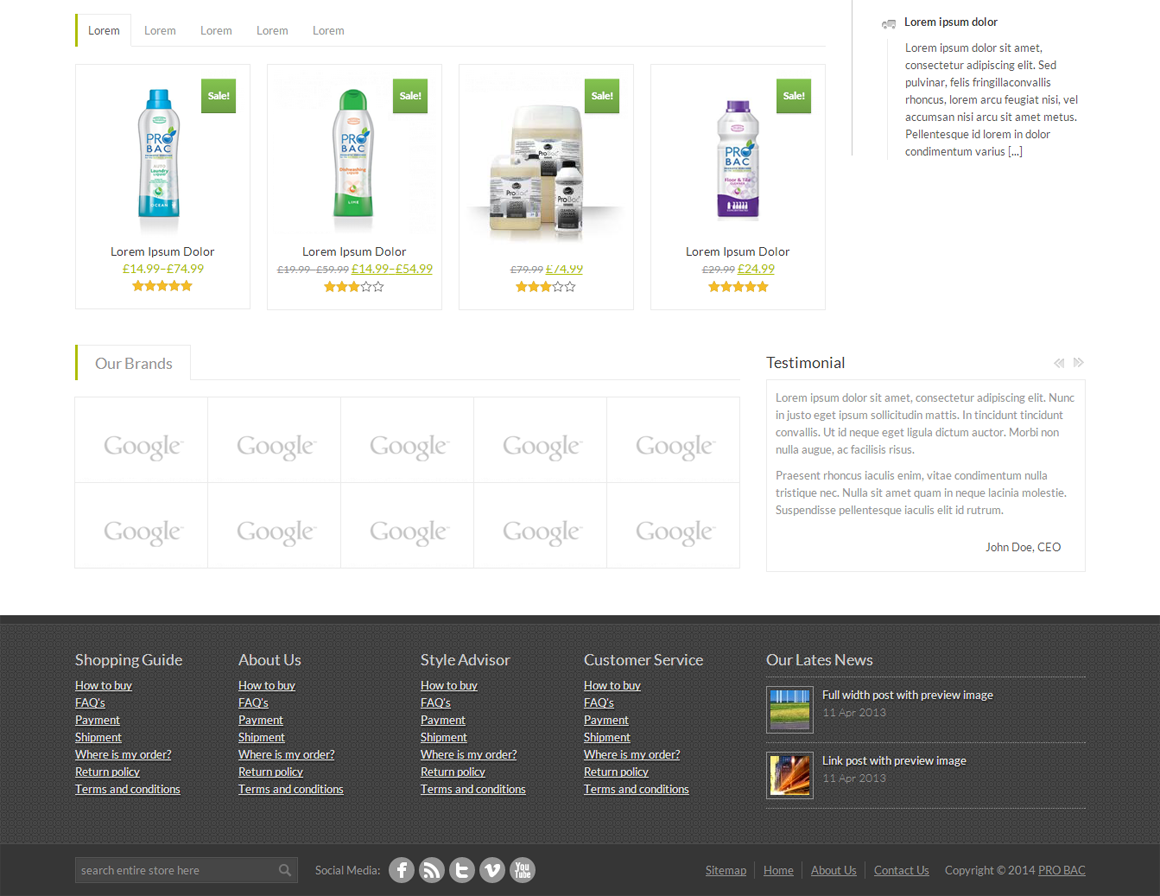This screenshot has width=1160, height=896.
Task: Click the Sale badge on the first product
Action: tap(218, 96)
